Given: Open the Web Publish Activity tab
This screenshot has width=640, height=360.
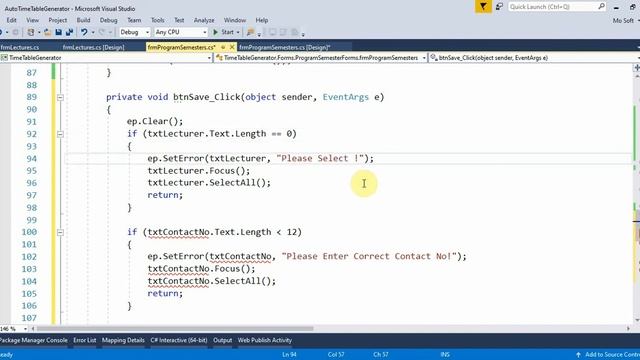Looking at the screenshot, I should click(265, 340).
